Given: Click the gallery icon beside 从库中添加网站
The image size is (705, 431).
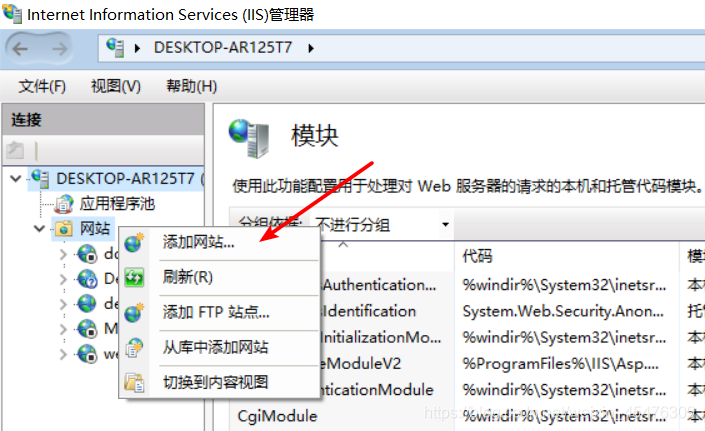Looking at the screenshot, I should click(x=134, y=348).
